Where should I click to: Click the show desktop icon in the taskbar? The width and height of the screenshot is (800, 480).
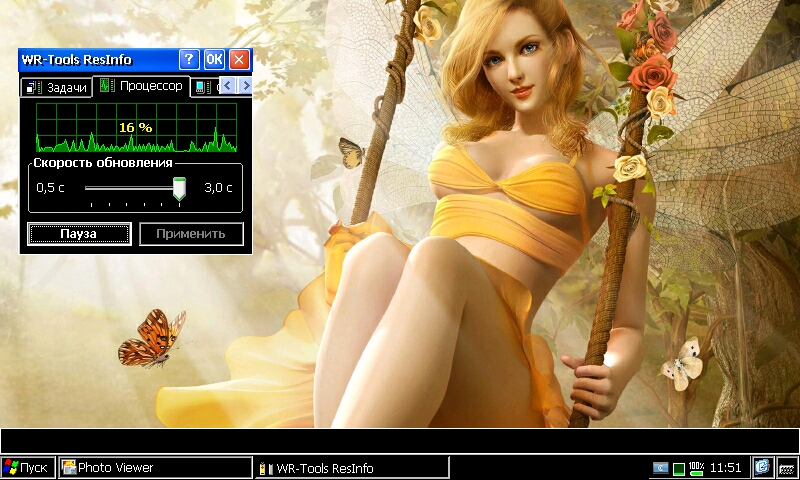coord(762,467)
